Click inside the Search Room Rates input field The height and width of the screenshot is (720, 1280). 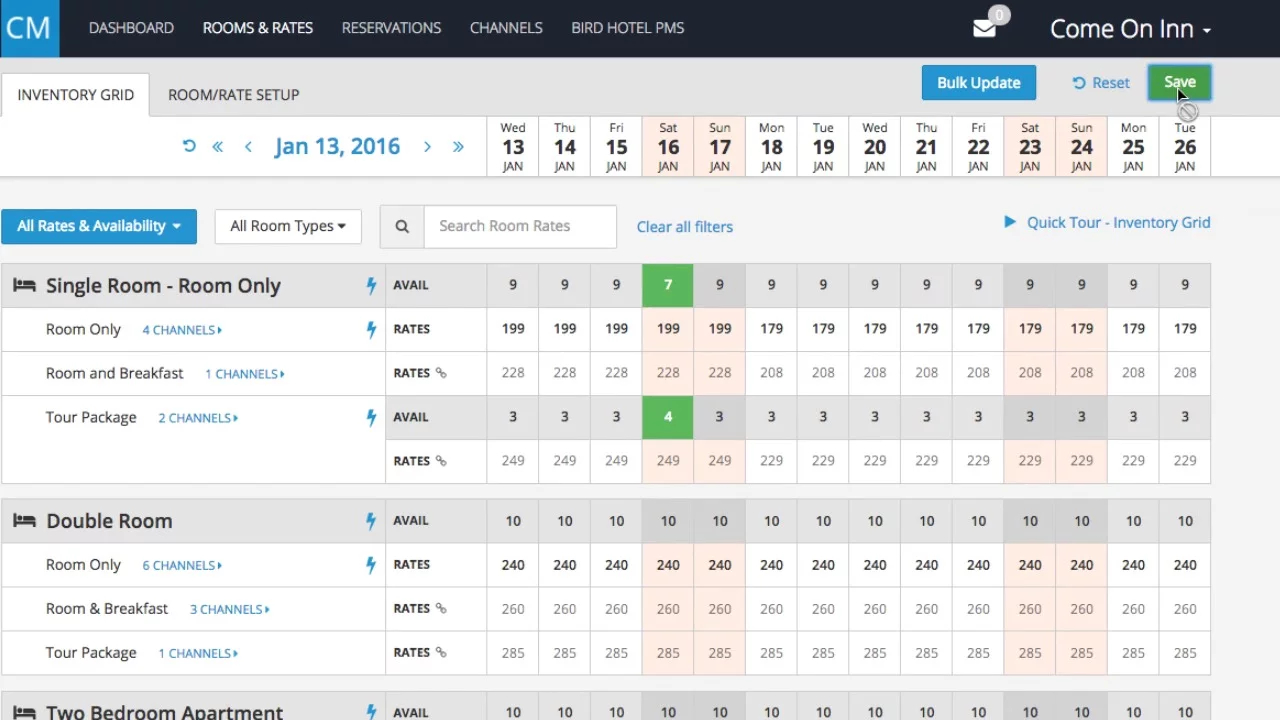[520, 226]
